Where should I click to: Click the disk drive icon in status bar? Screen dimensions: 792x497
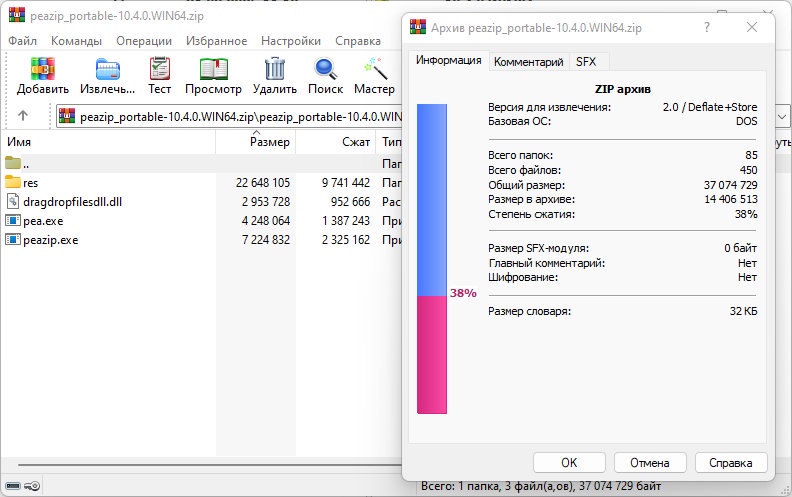(13, 486)
